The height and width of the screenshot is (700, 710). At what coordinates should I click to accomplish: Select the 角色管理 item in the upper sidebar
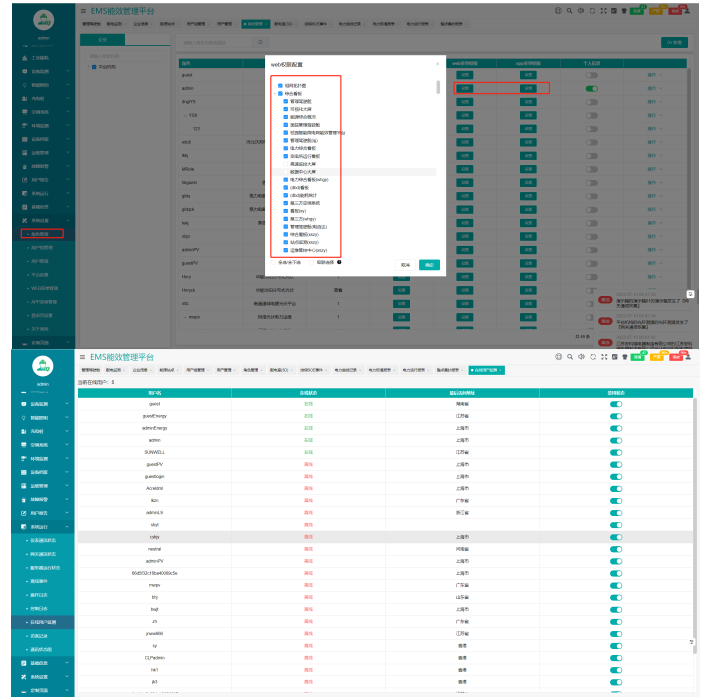coord(41,234)
